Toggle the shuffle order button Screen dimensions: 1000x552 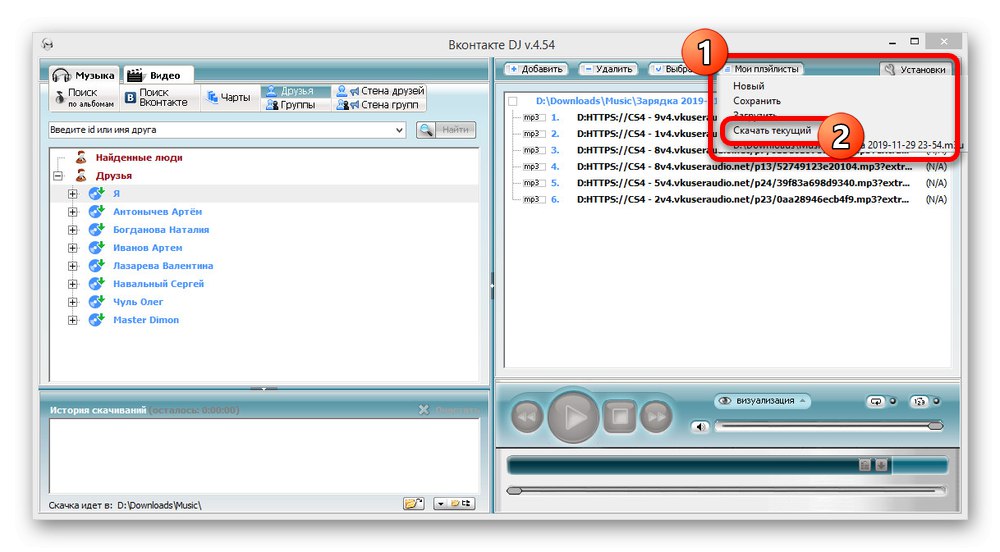[919, 402]
